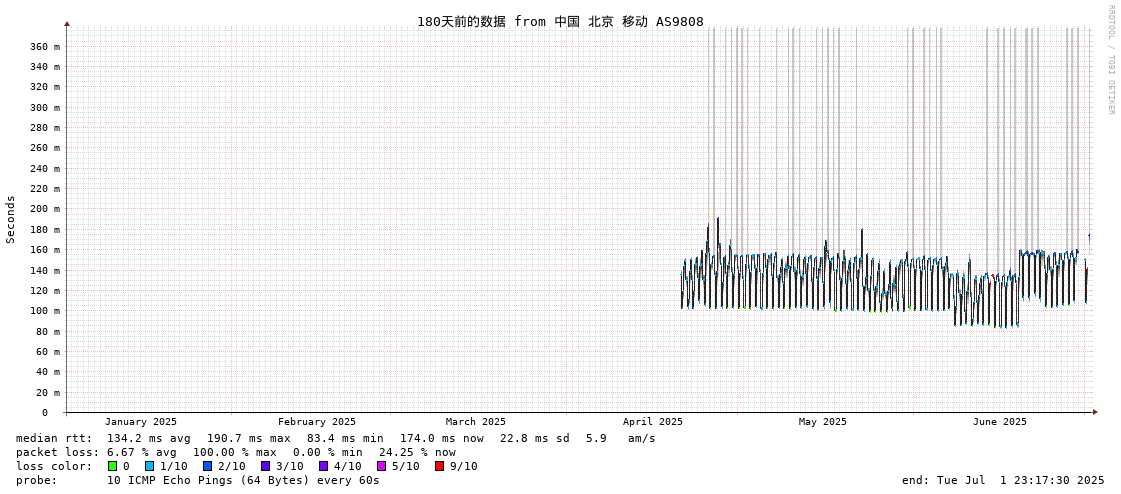Click the '190.7 ms max' value
Viewport: 1121px width, 494px height.
249,438
